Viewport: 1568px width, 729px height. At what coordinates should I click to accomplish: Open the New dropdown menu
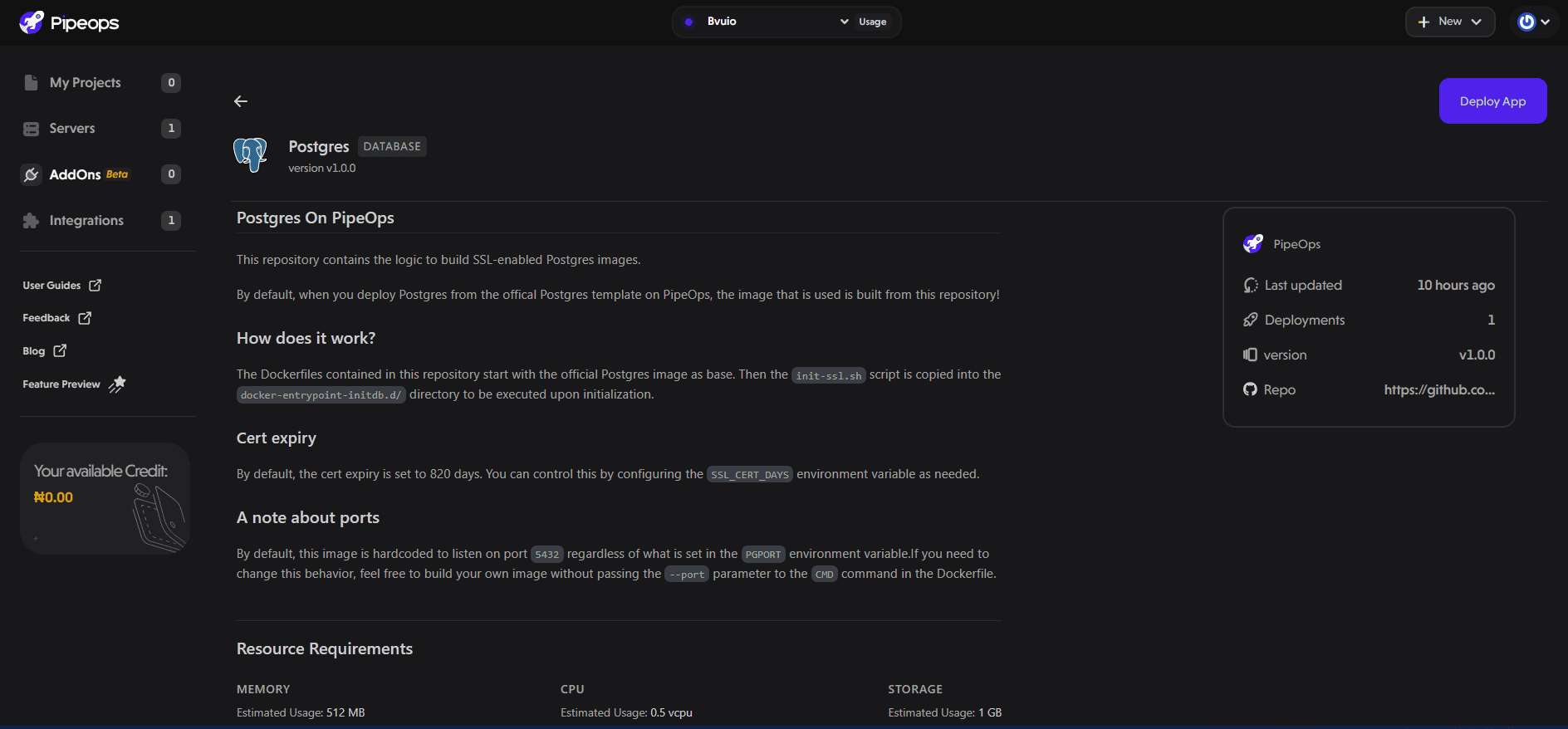1450,22
